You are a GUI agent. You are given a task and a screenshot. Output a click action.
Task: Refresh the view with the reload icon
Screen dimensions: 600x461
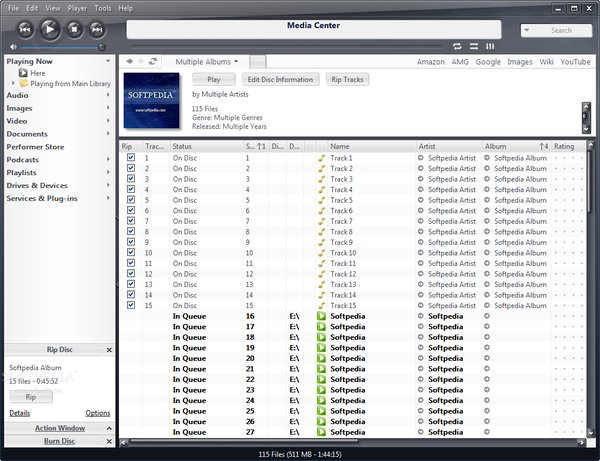pos(153,61)
